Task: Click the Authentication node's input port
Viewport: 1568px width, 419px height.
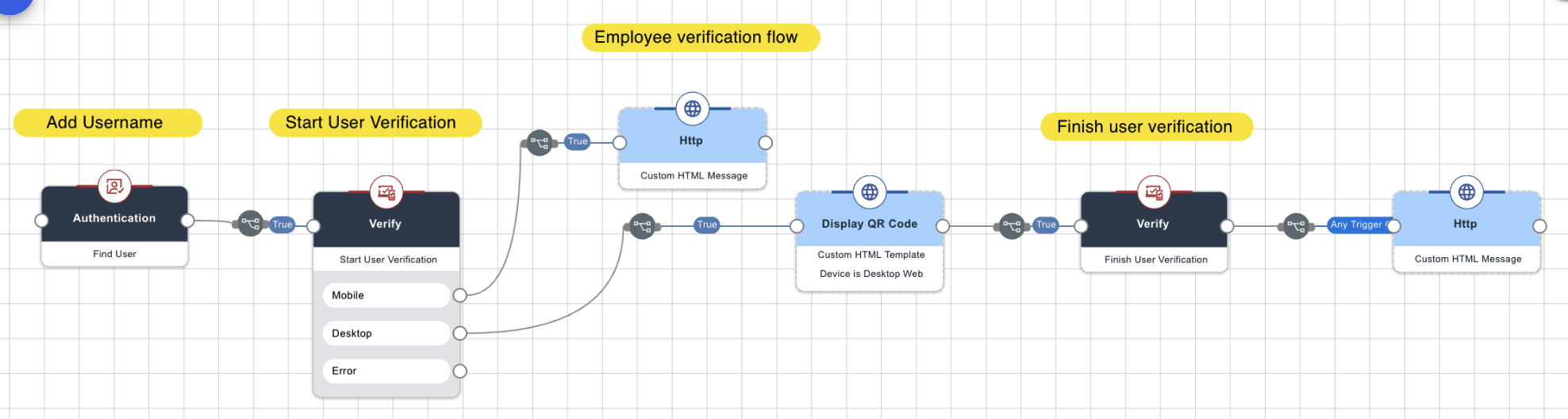Action: (41, 221)
